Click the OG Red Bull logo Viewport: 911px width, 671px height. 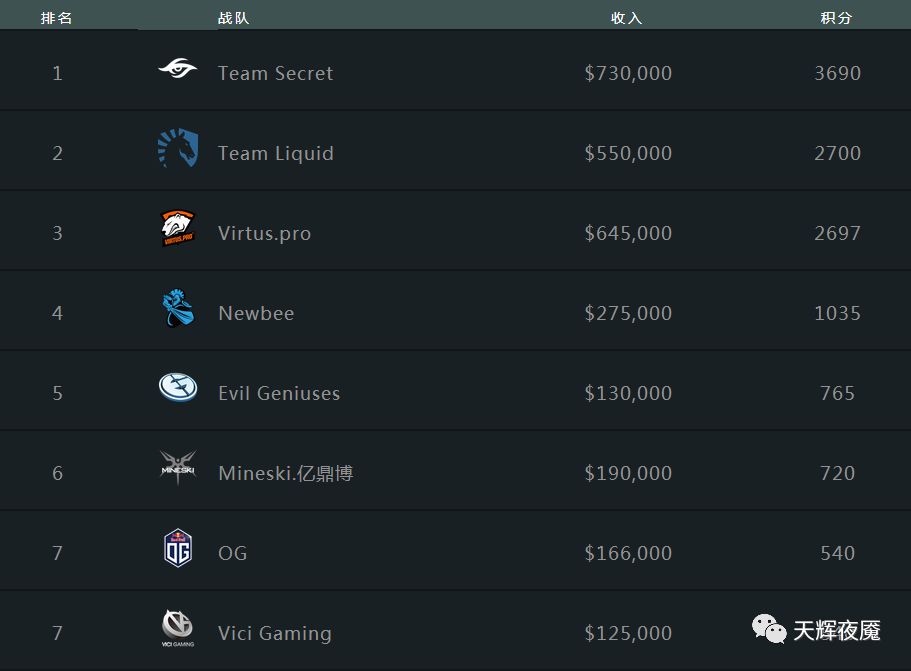[178, 548]
